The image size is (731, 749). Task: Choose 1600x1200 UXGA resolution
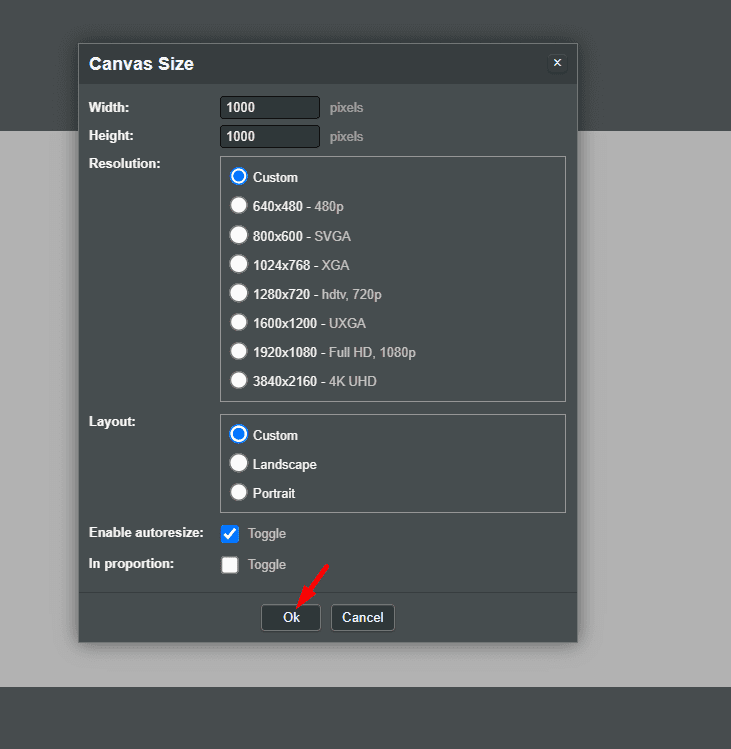pyautogui.click(x=239, y=323)
